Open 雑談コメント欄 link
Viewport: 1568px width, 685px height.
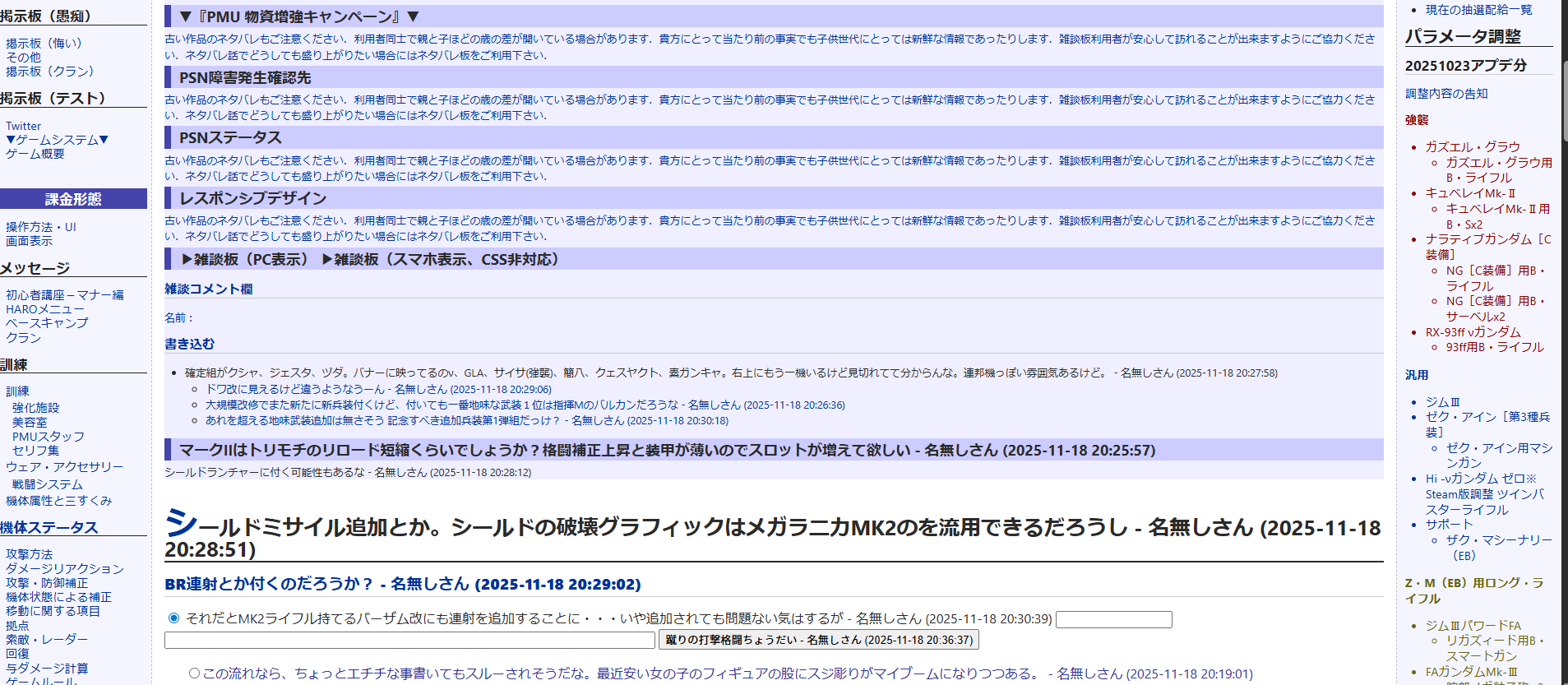click(x=208, y=289)
